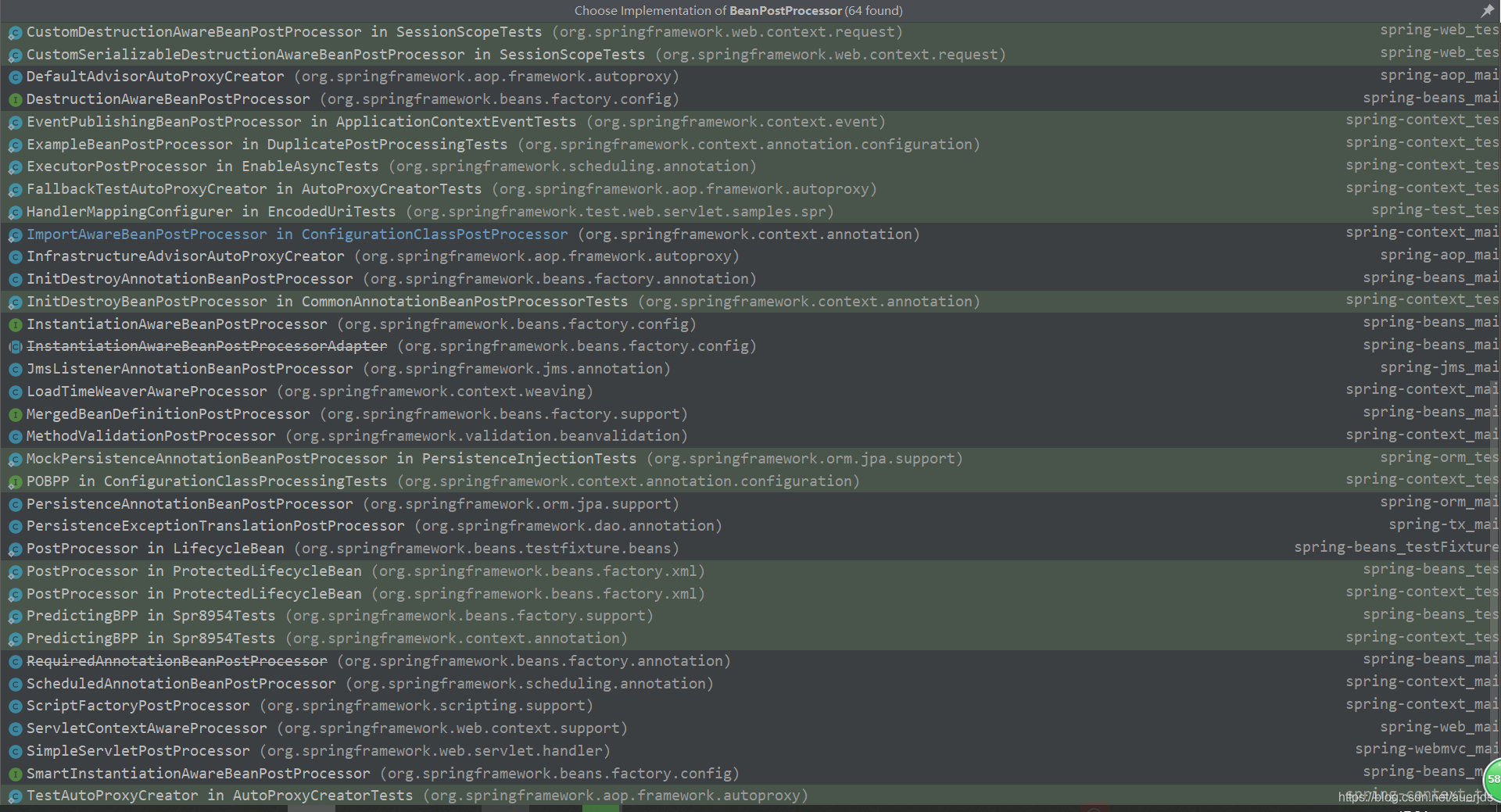Click spring-orm_tes module label
1501x812 pixels.
[1439, 457]
